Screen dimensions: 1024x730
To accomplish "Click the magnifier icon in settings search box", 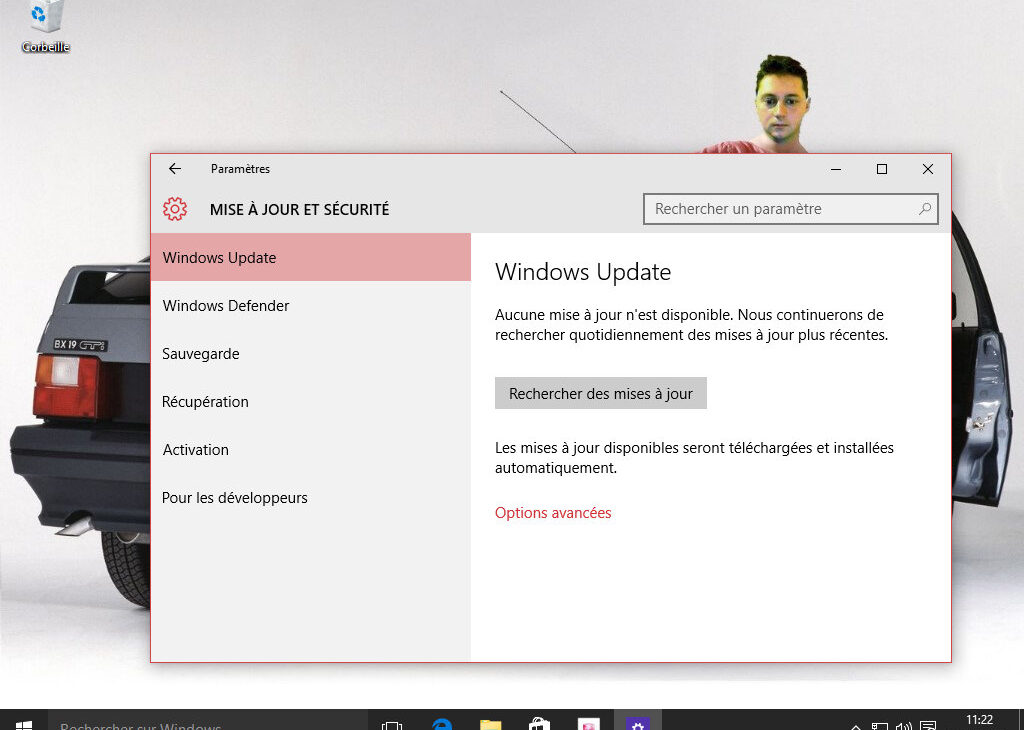I will [x=925, y=209].
